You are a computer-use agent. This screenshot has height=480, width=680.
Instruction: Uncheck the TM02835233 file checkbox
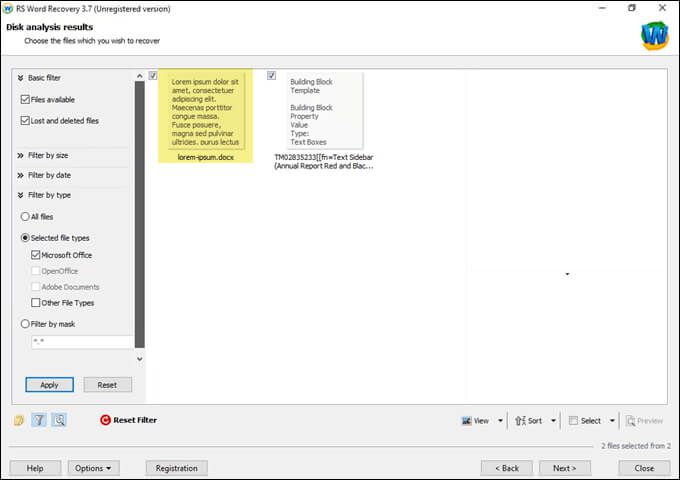[x=271, y=75]
